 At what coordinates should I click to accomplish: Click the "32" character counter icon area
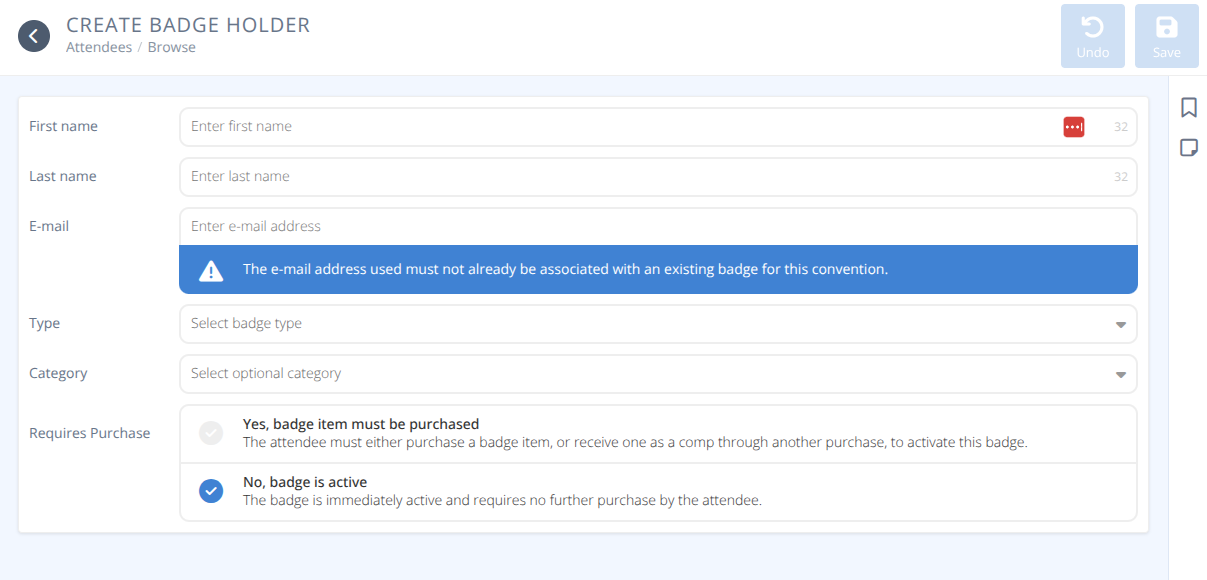point(1122,126)
